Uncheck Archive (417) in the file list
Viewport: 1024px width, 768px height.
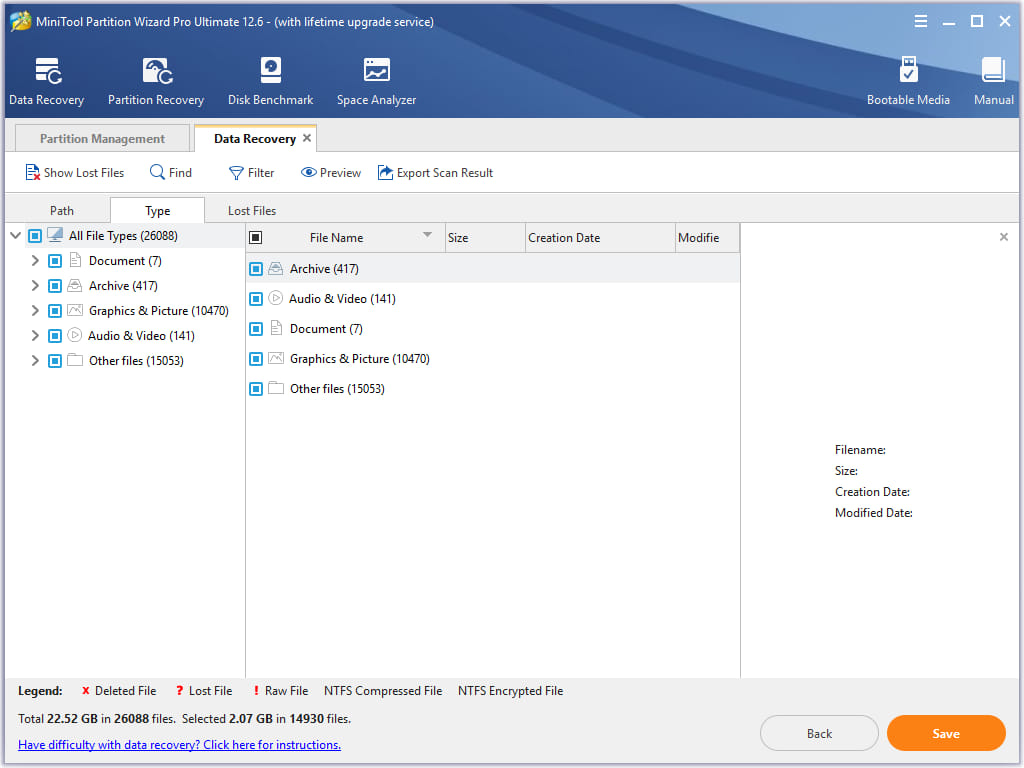tap(256, 268)
